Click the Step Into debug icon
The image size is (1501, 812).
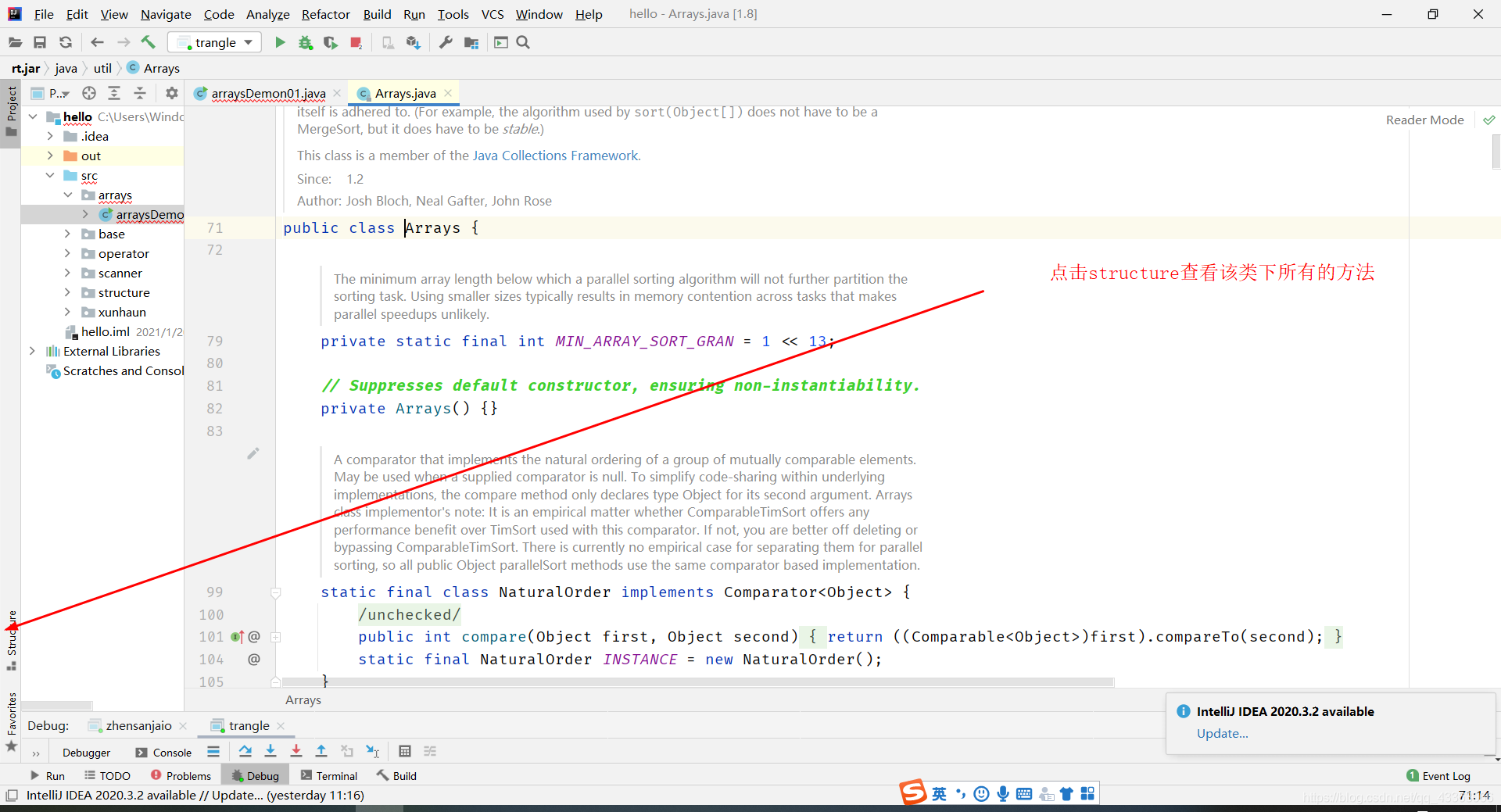(270, 751)
